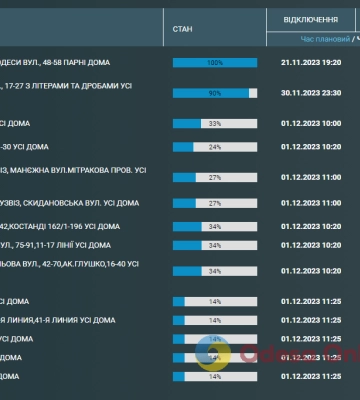Viewport: 360px width, 400px height.
Task: Click the ОДЕСИ ВУЛ., 48-58 ПАРНІ ДОМА address
Action: tap(55, 63)
